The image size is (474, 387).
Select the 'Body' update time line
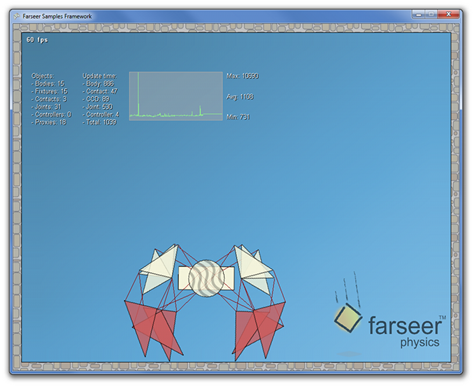click(x=98, y=84)
